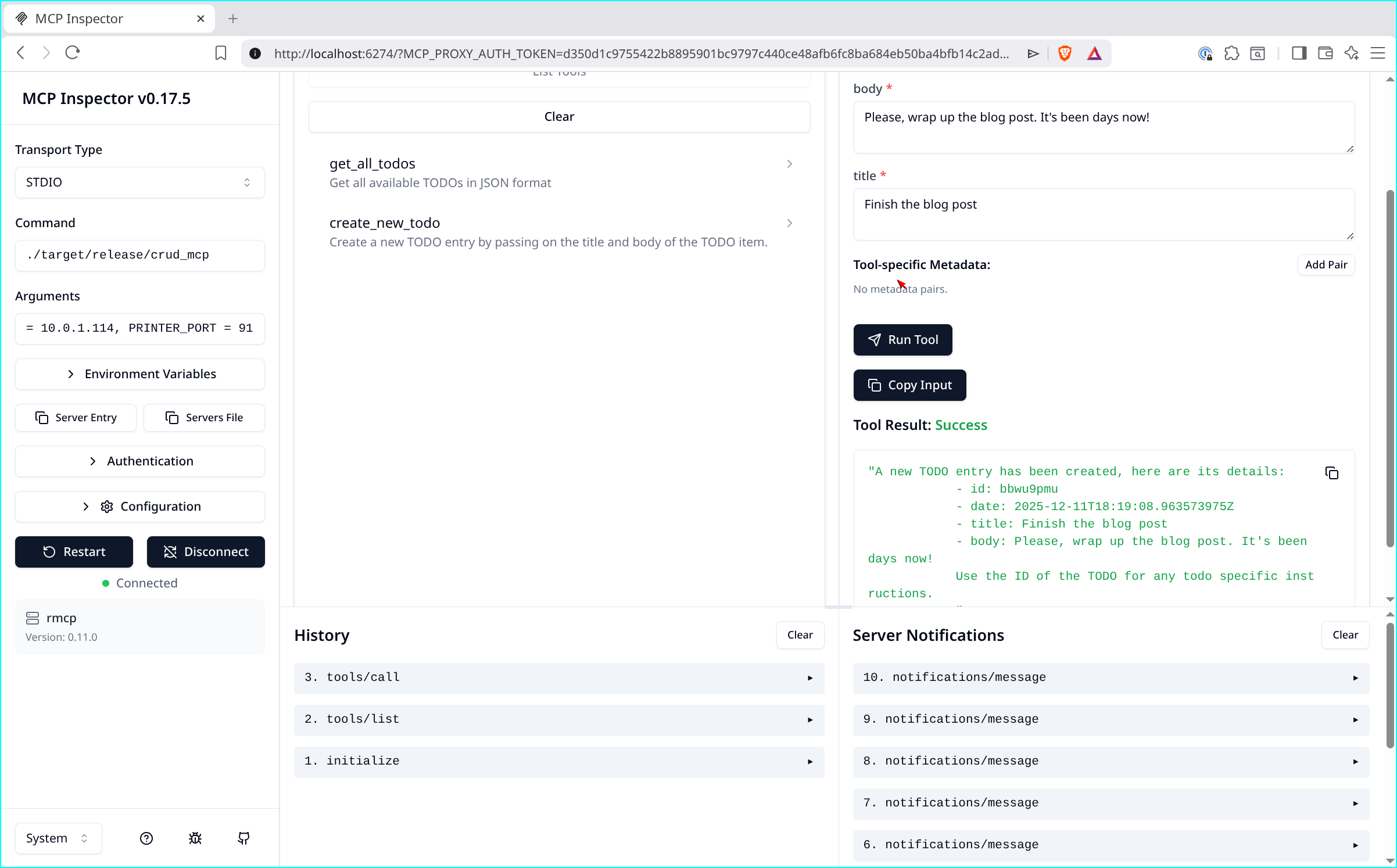Click the Disconnect button
The image size is (1397, 868).
(206, 551)
